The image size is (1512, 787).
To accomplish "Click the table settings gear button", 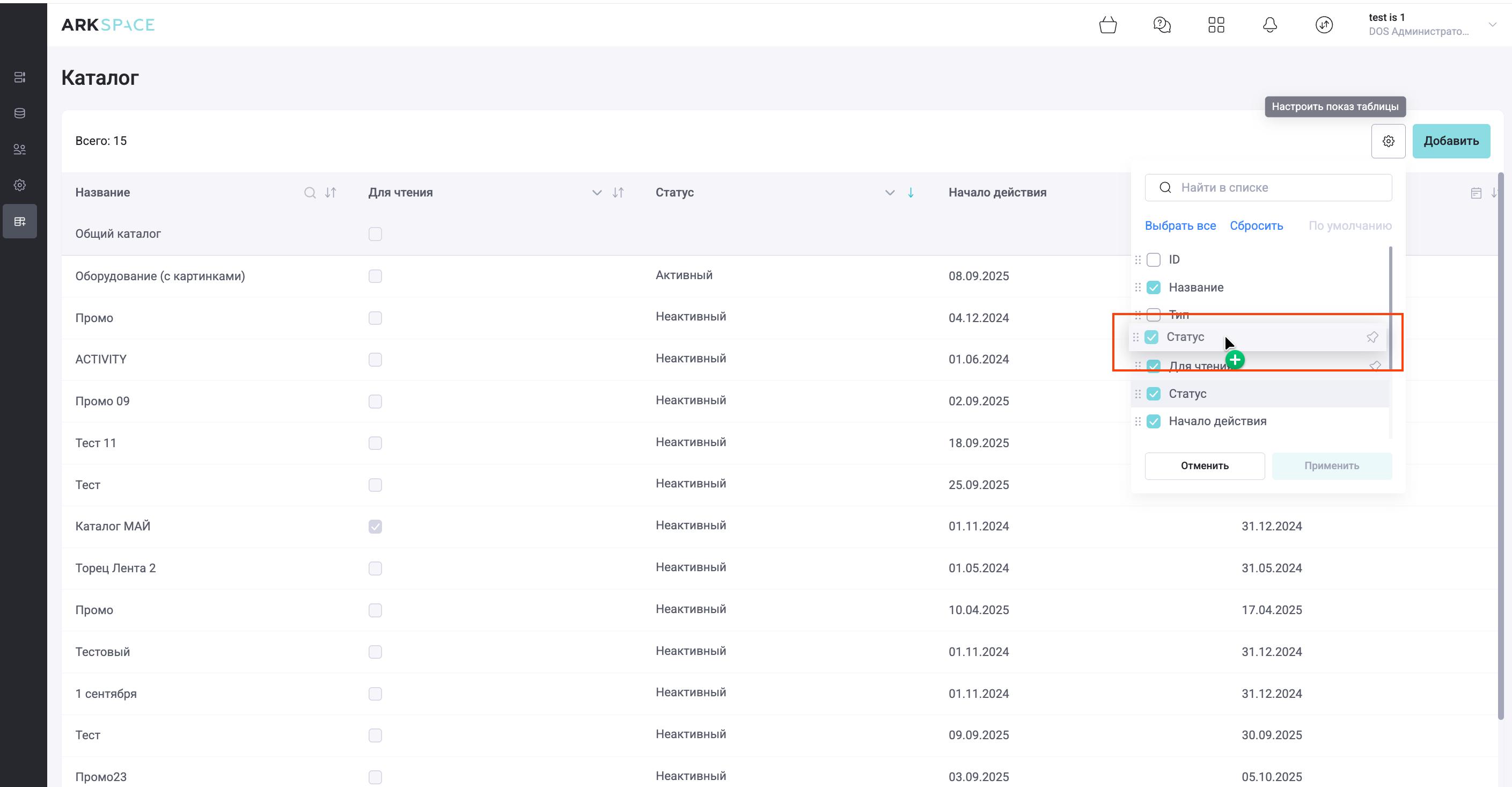I will point(1388,141).
